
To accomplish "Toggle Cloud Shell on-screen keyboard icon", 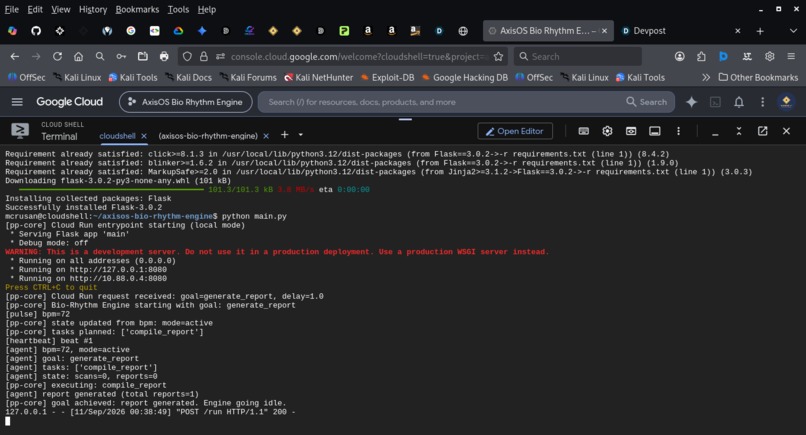I will click(x=583, y=131).
